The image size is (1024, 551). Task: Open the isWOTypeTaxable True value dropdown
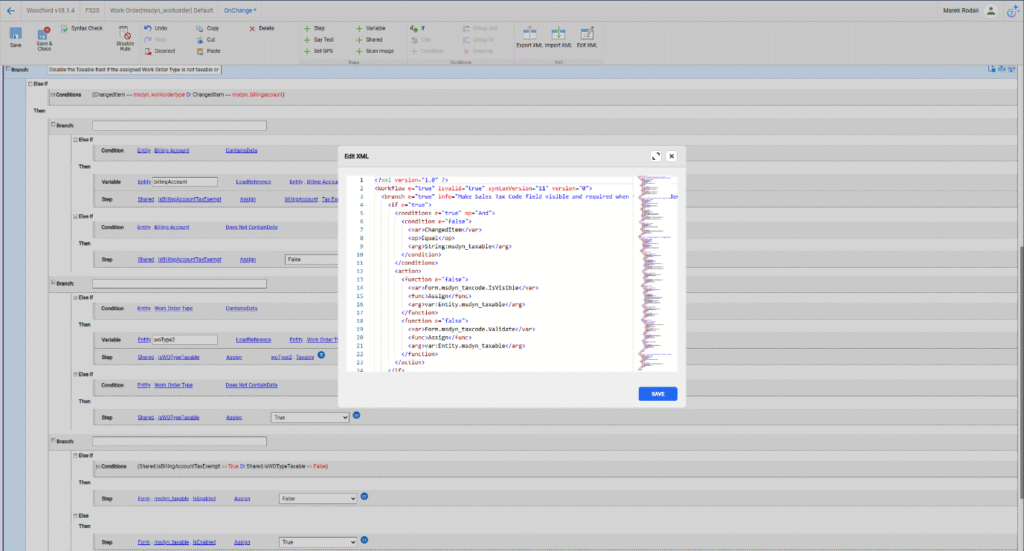309,416
